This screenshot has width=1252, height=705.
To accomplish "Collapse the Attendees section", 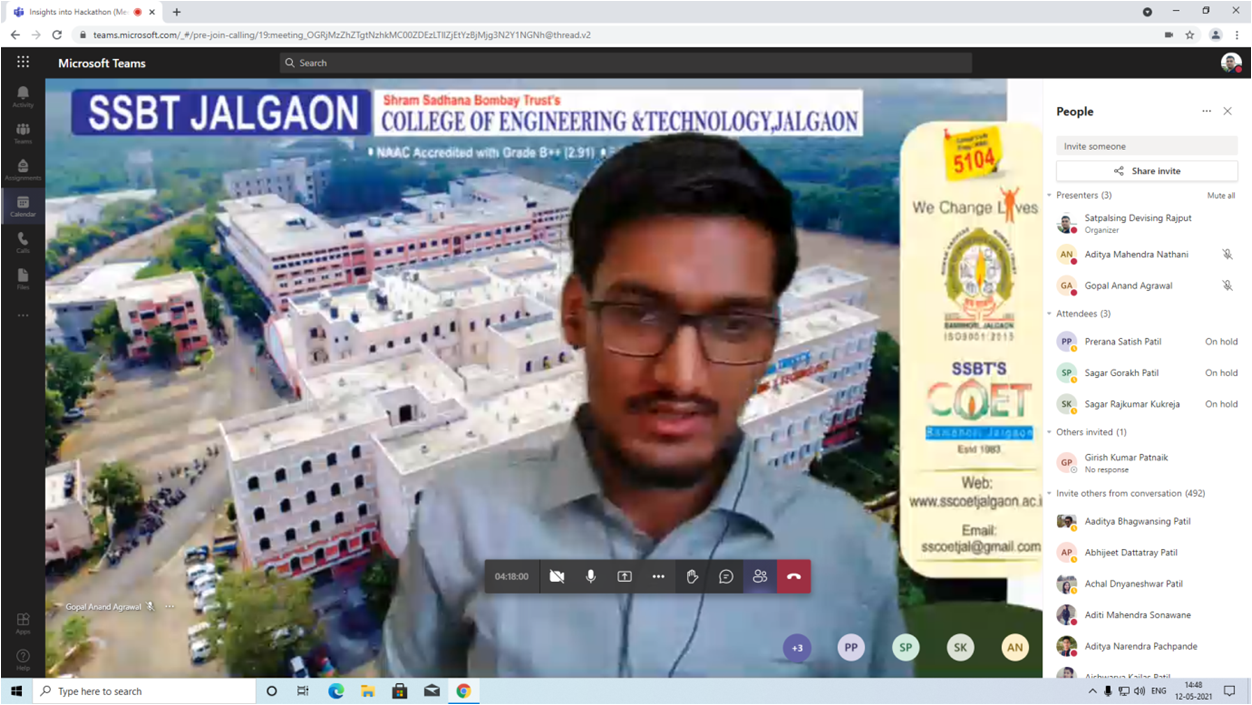I will coord(1049,314).
